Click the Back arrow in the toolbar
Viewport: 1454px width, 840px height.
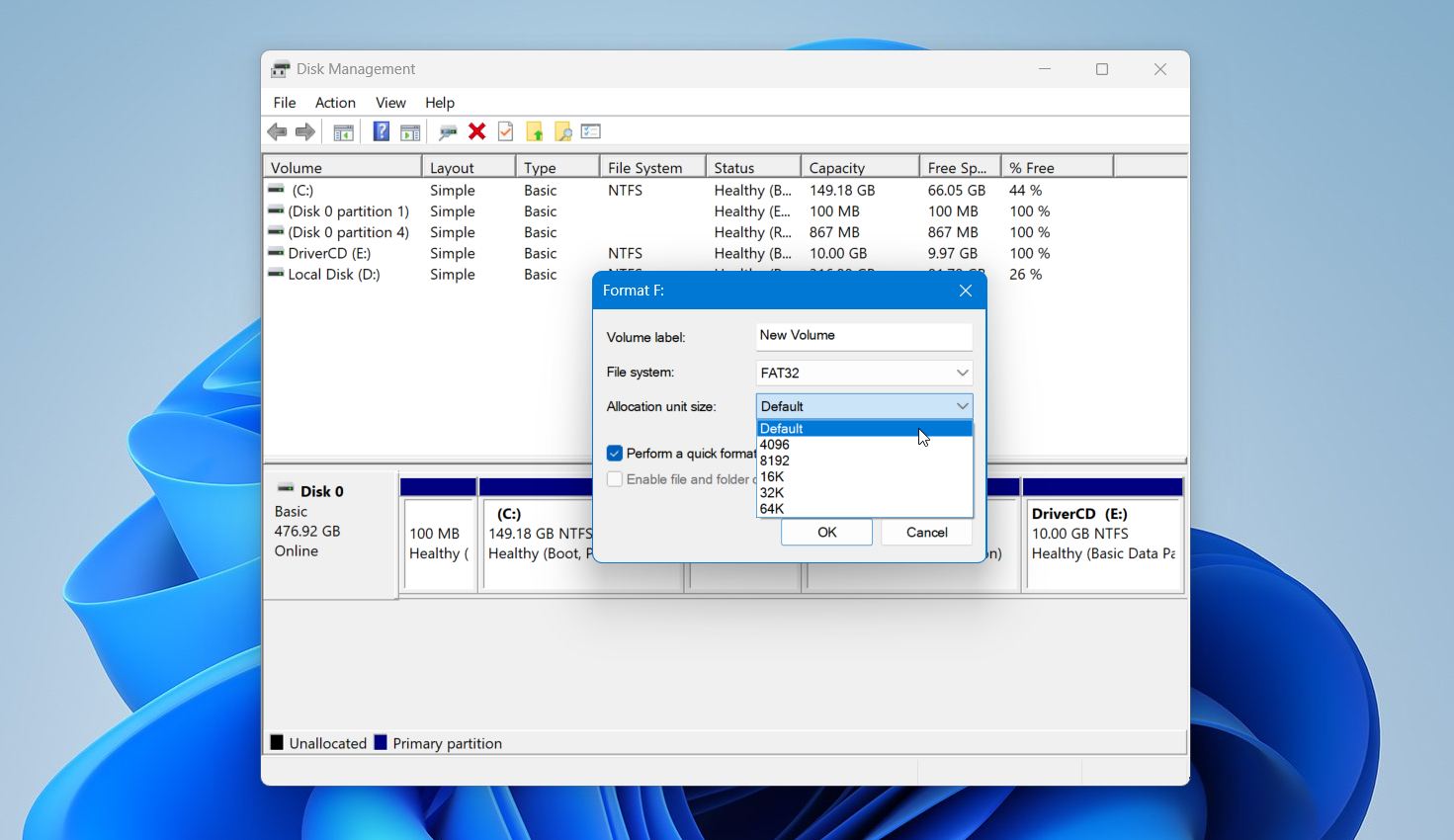[277, 131]
